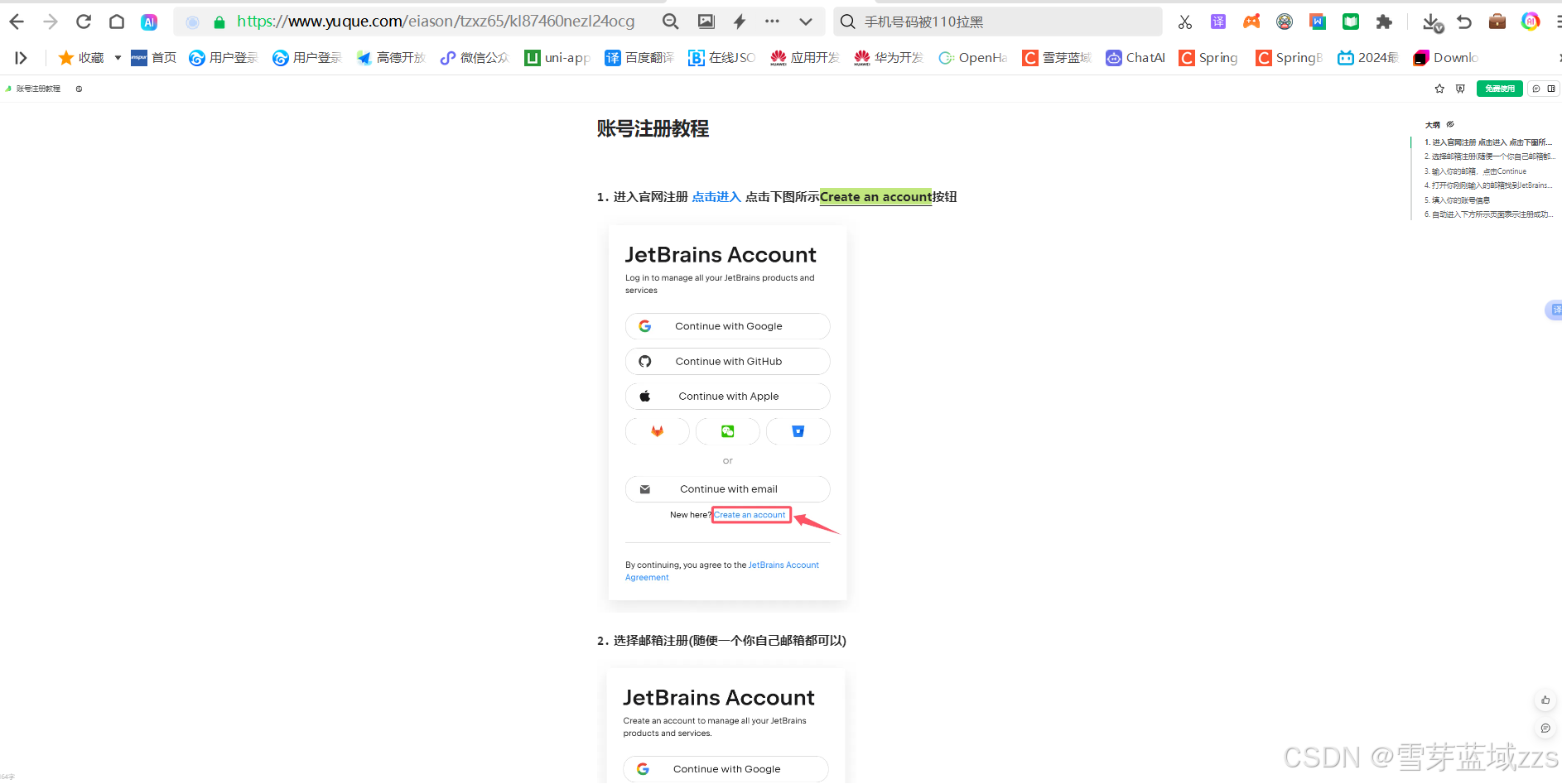Click the undo closed tab arrow icon

click(x=1464, y=22)
